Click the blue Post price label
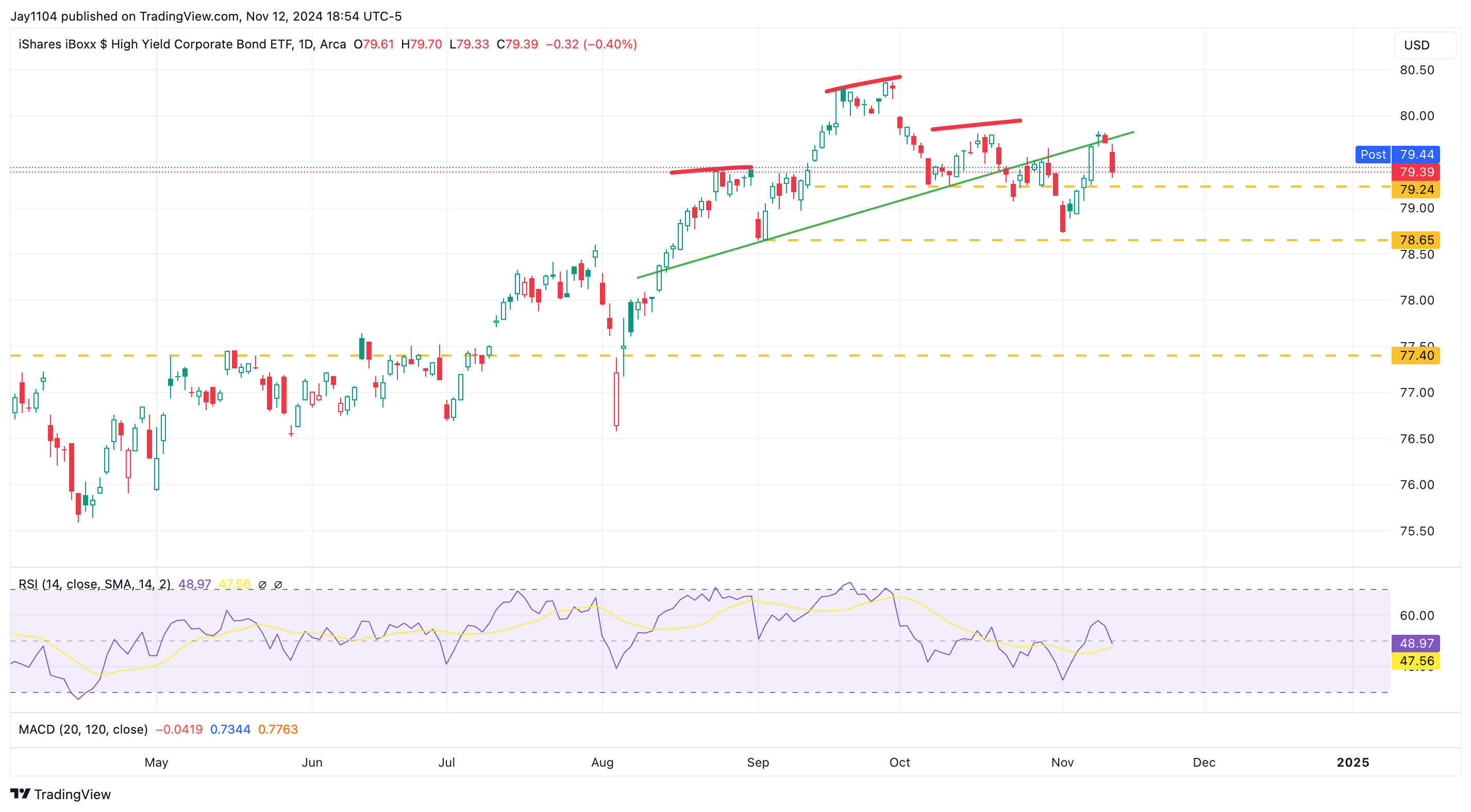The height and width of the screenshot is (812, 1471). [1373, 154]
